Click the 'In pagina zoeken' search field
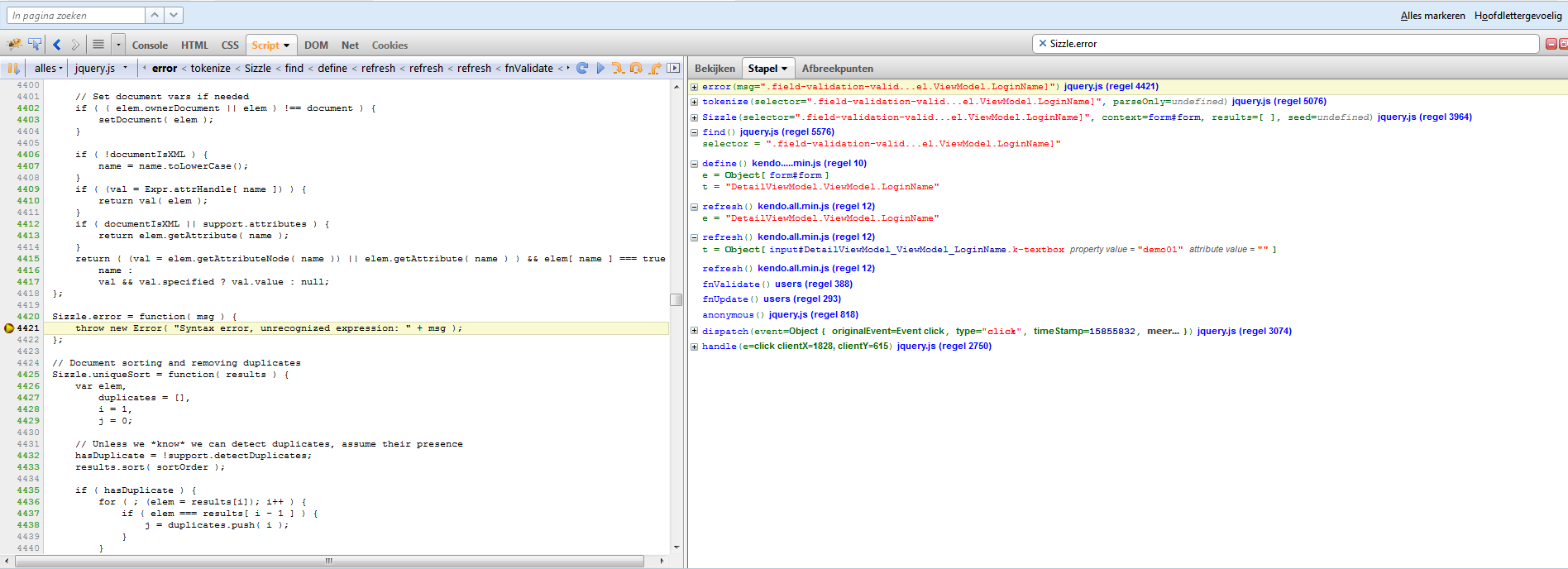The height and width of the screenshot is (569, 1568). click(x=76, y=16)
